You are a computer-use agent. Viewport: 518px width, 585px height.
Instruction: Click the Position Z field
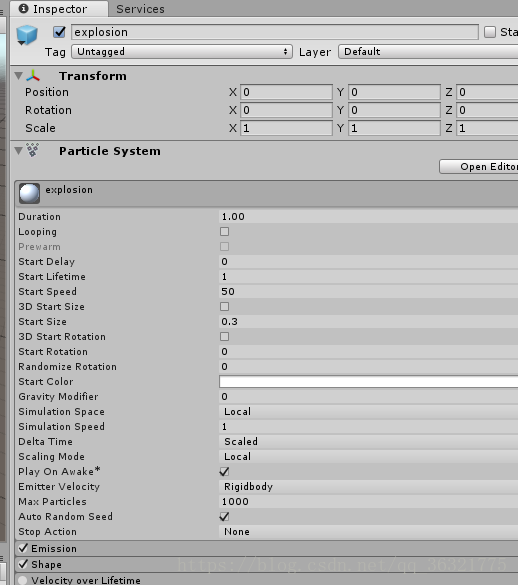(487, 92)
